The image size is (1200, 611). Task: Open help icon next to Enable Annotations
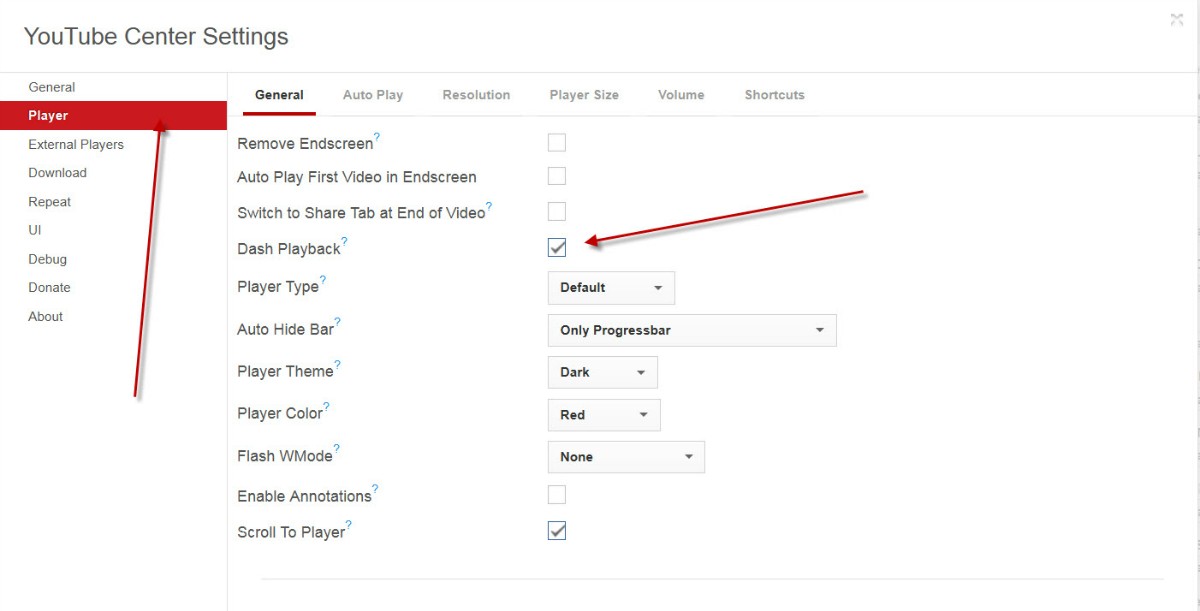[375, 489]
